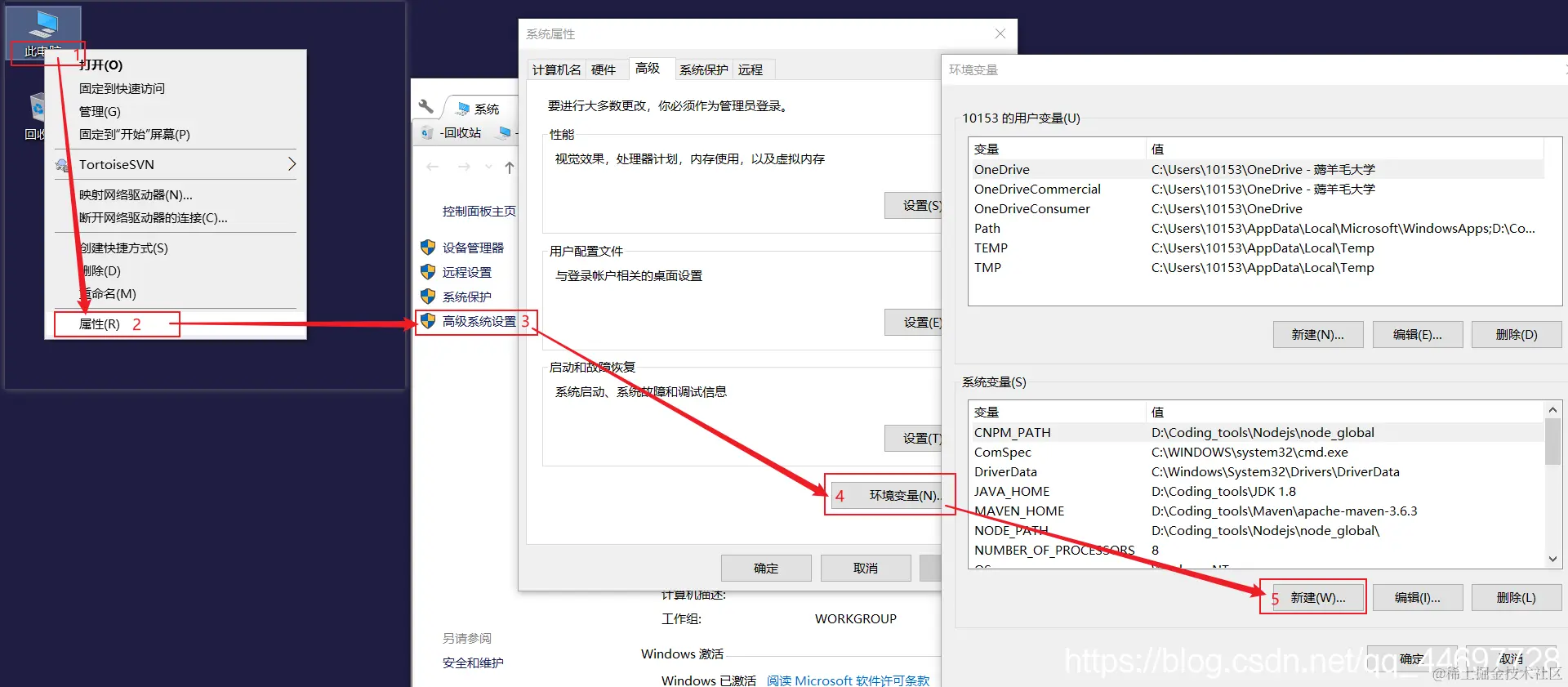This screenshot has width=1568, height=687.
Task: Open 阅读 Microsoft 软件许可条款 link
Action: [849, 680]
